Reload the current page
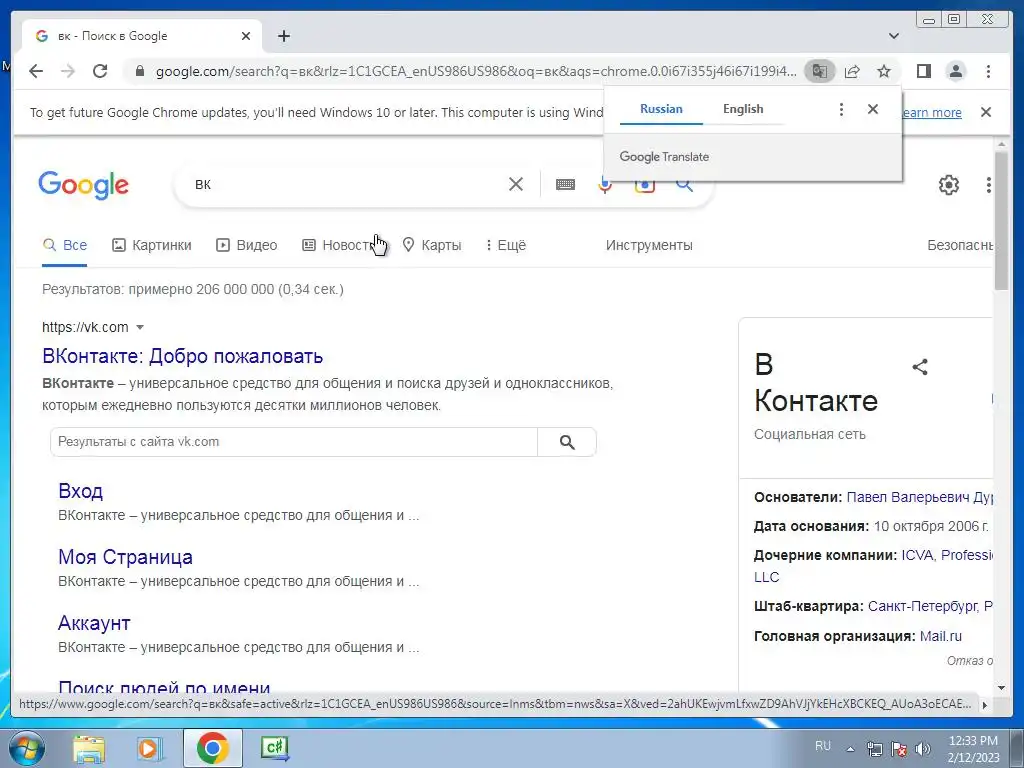This screenshot has height=768, width=1024. (100, 71)
